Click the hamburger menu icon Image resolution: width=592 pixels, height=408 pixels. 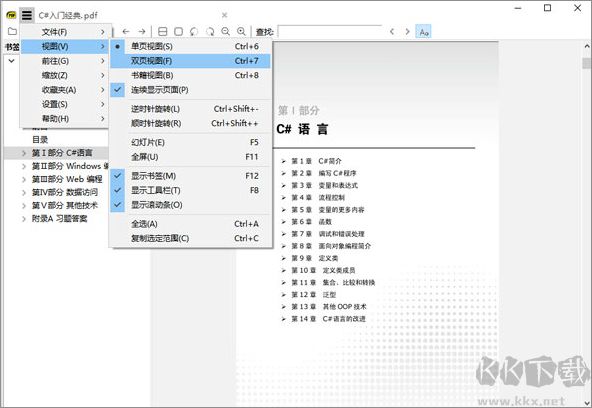(x=27, y=15)
